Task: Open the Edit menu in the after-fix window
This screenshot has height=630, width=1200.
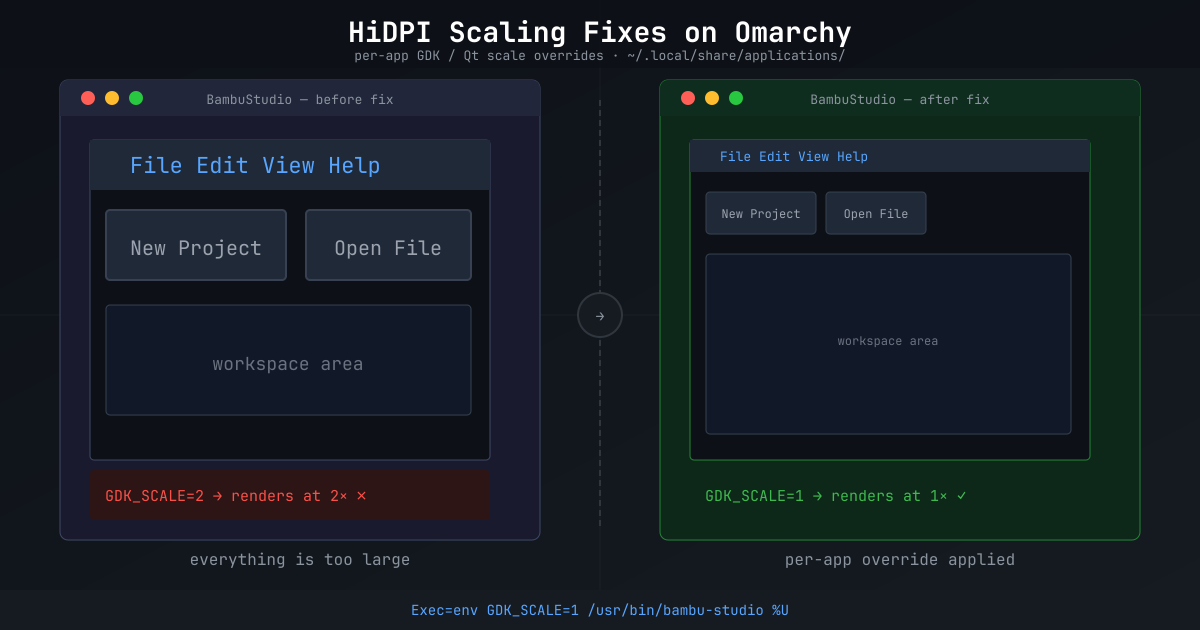Action: pos(774,157)
